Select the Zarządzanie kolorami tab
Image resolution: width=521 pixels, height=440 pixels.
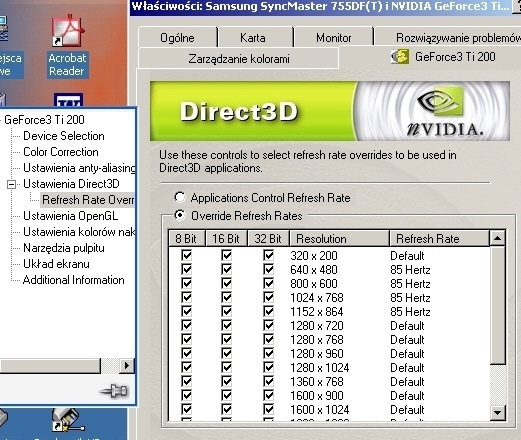tap(239, 59)
